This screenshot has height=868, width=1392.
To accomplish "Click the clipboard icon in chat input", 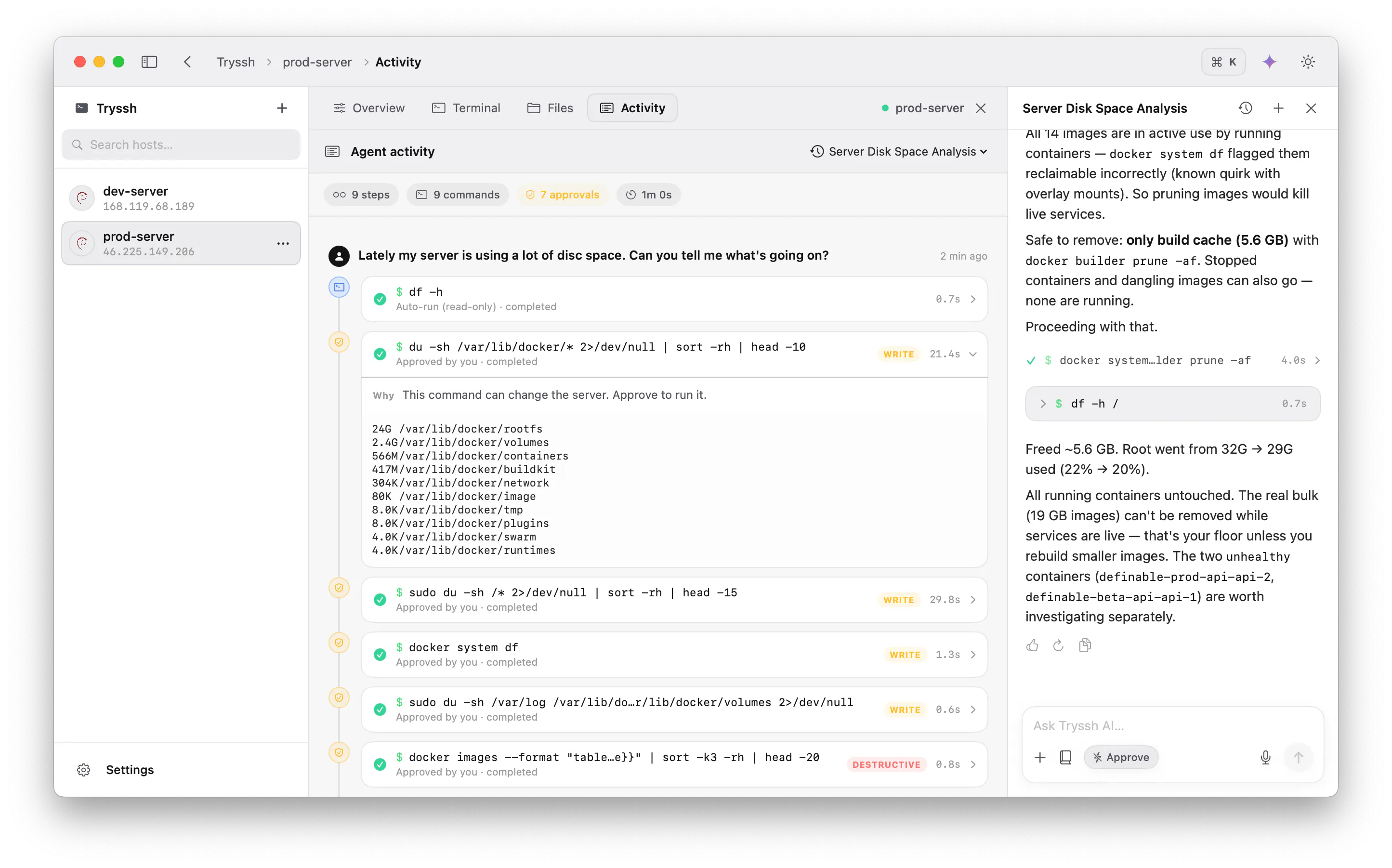I will pos(1065,757).
